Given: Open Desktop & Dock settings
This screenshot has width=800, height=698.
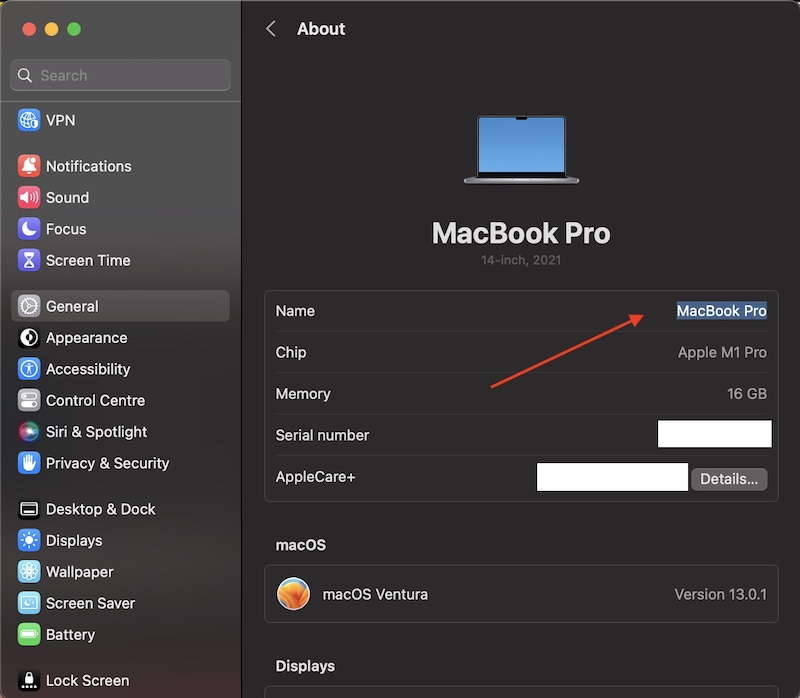Looking at the screenshot, I should point(100,509).
